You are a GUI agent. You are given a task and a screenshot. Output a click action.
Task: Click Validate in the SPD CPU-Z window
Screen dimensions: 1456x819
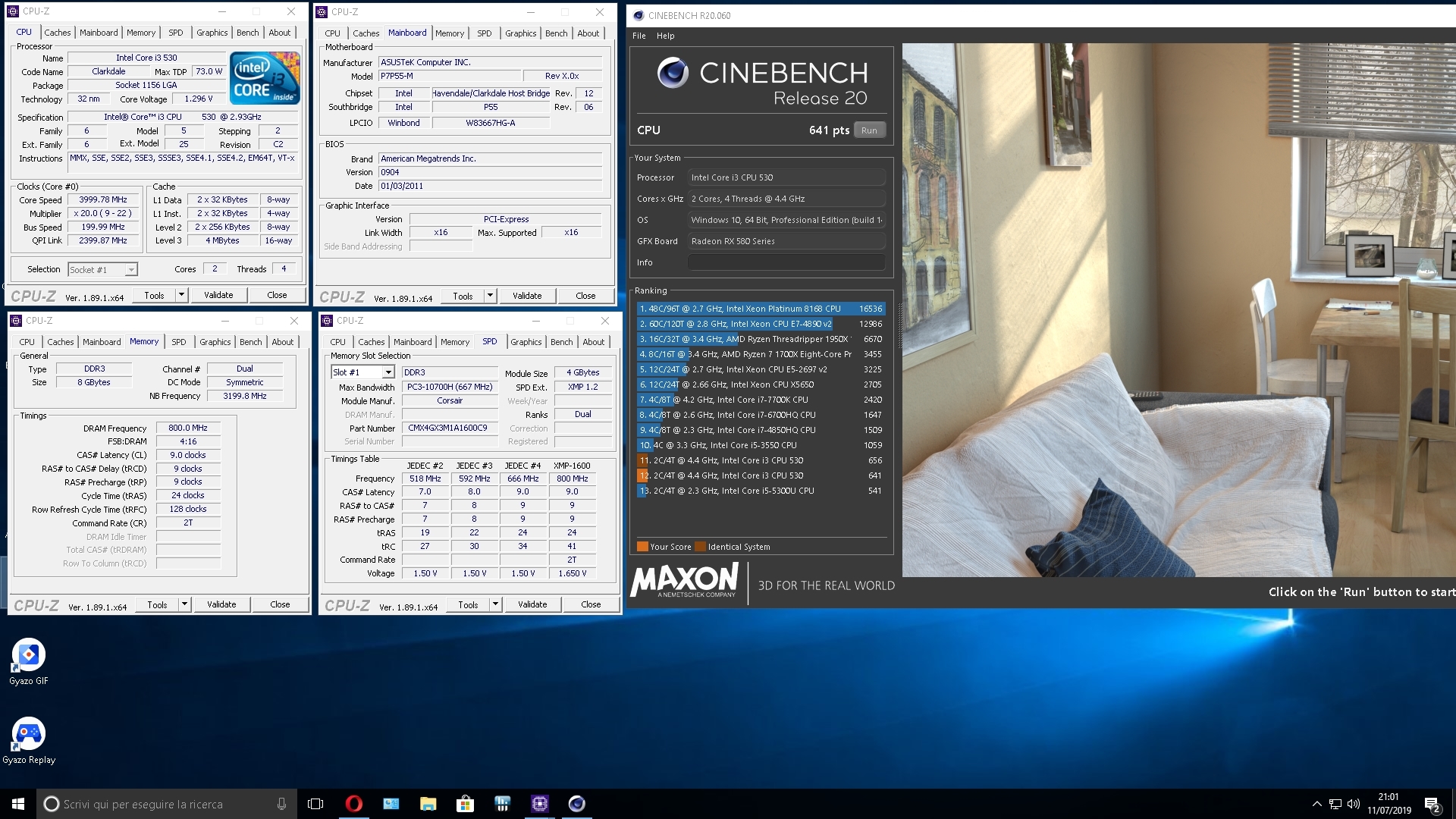coord(532,604)
